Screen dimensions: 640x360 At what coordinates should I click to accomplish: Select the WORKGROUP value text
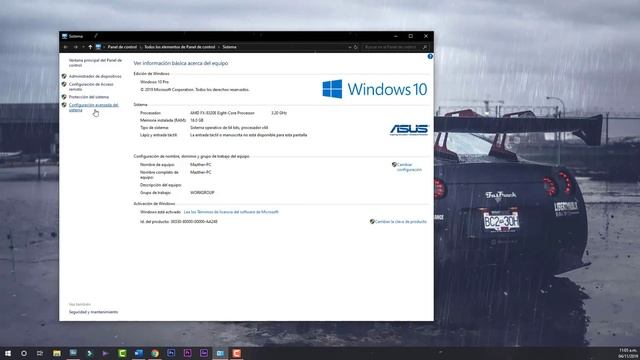click(202, 193)
